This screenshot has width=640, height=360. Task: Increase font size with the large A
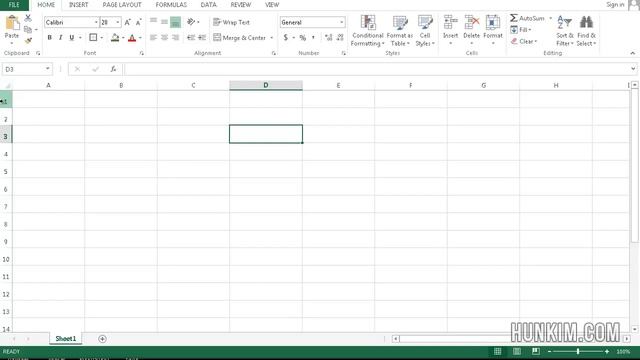click(127, 22)
